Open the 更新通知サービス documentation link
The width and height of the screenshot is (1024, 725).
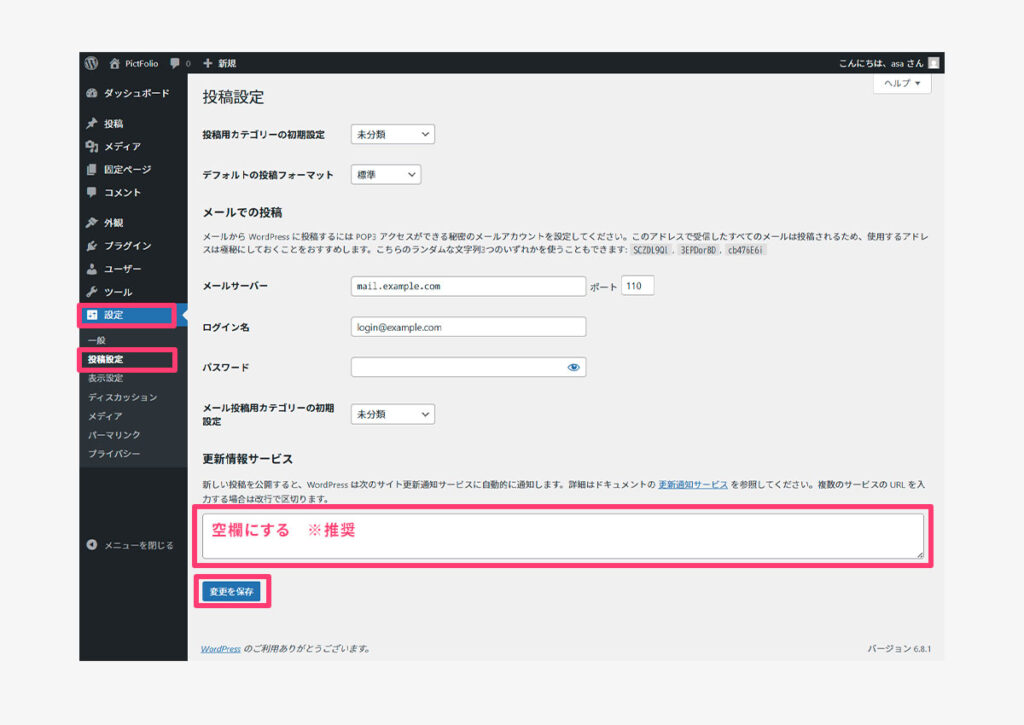(x=692, y=484)
